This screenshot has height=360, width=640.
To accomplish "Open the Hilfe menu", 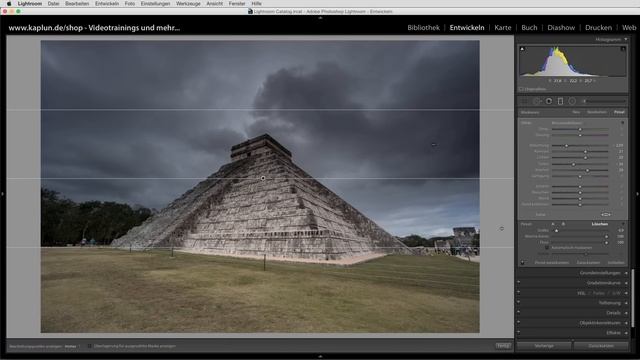I will [256, 4].
